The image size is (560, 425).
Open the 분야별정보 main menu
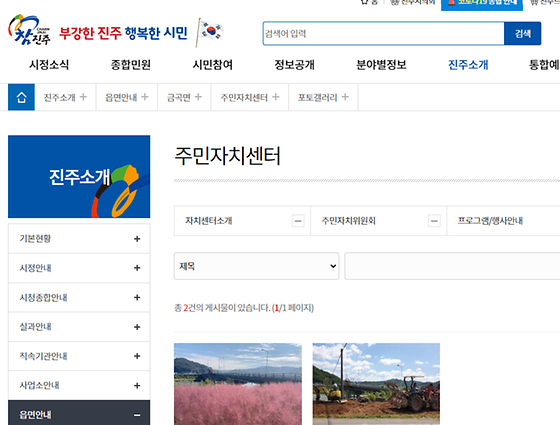381,65
